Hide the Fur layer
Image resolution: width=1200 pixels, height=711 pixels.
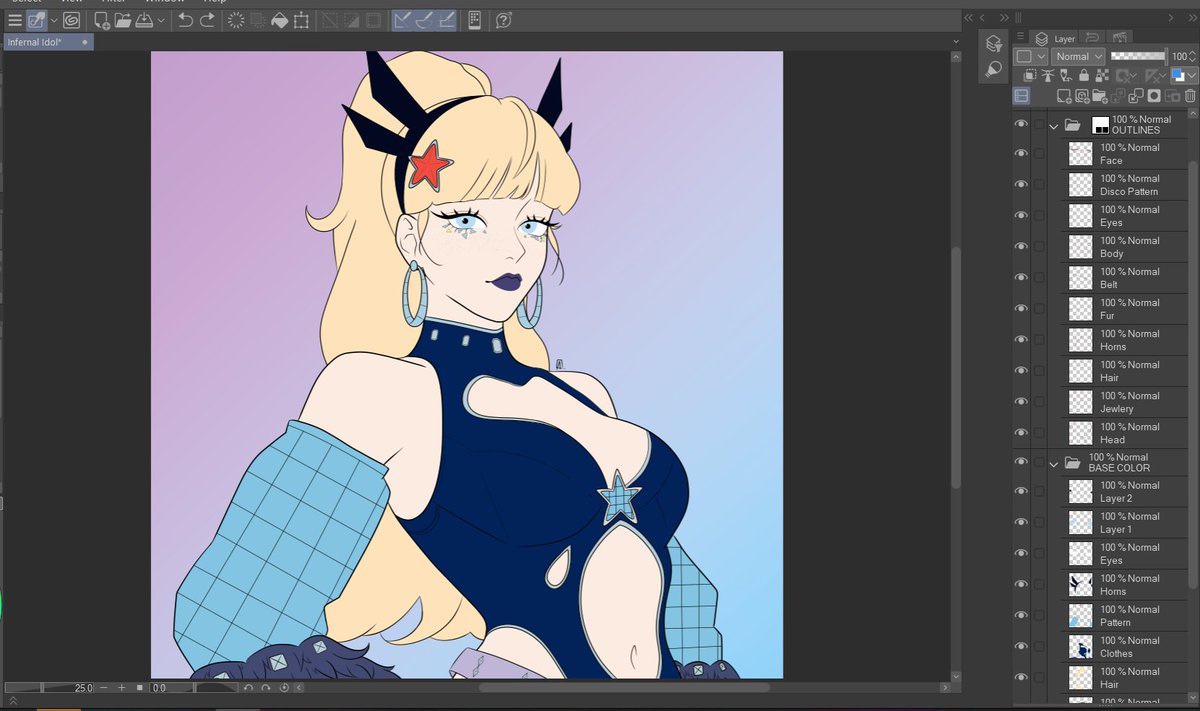pyautogui.click(x=1021, y=308)
